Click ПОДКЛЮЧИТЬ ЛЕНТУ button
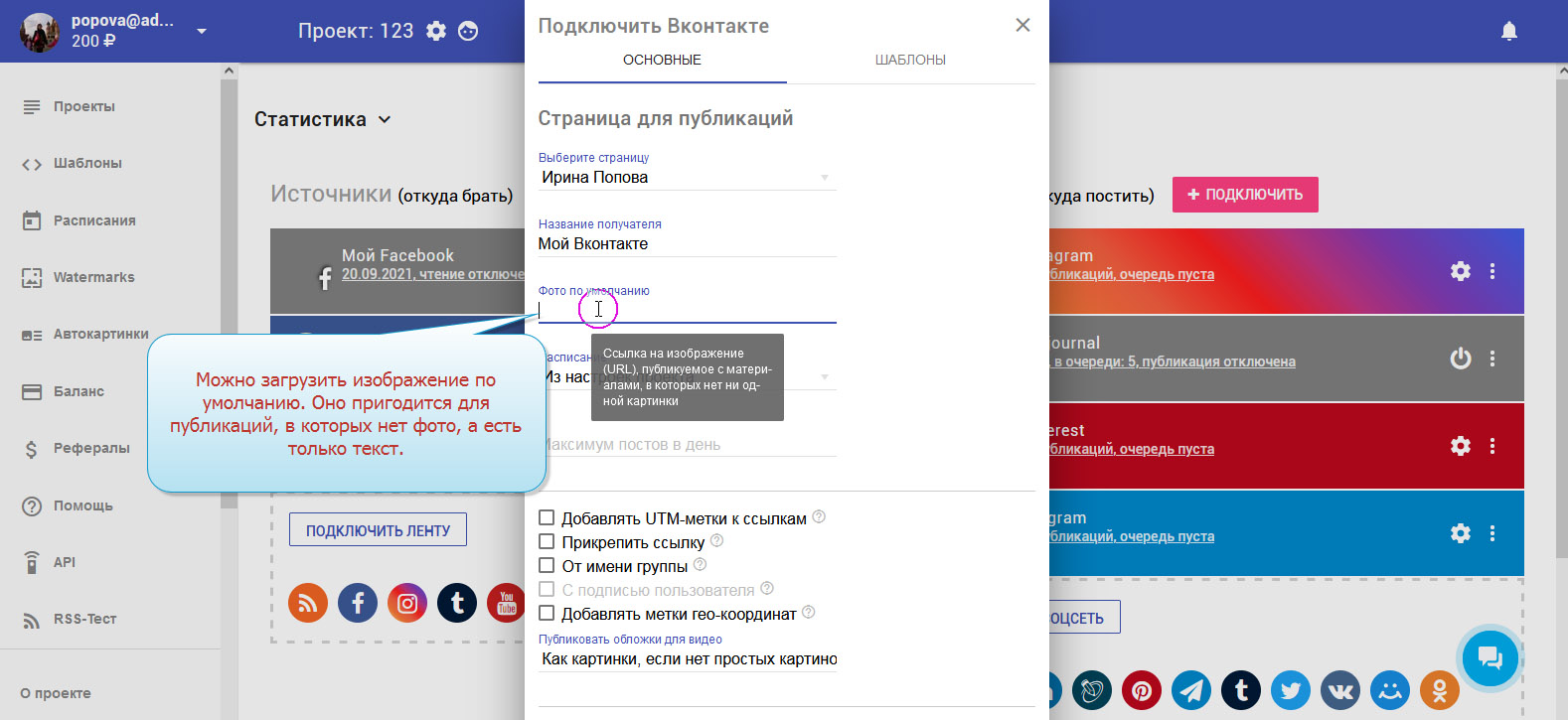 tap(378, 530)
